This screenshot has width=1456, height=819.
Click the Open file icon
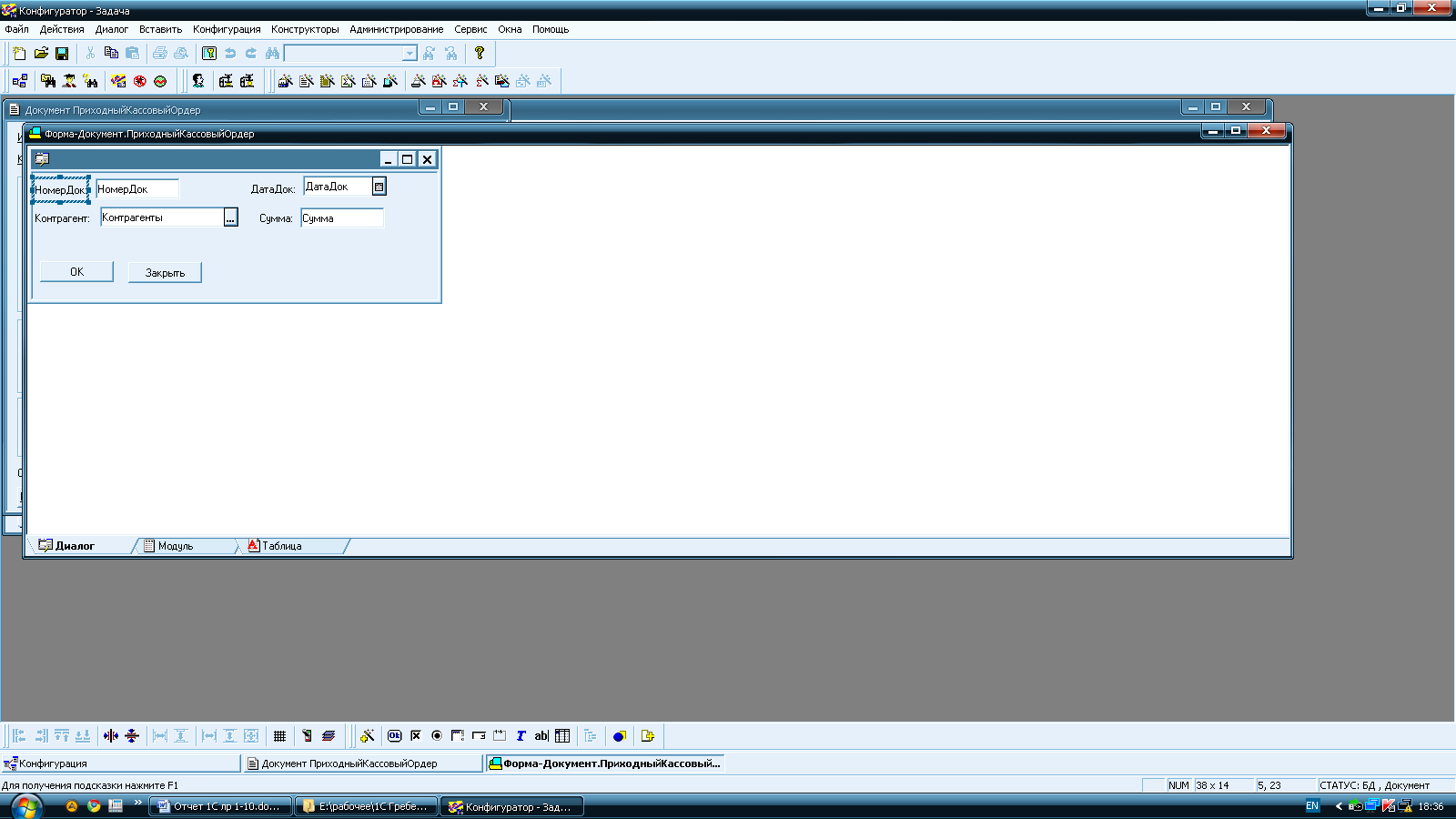click(41, 54)
